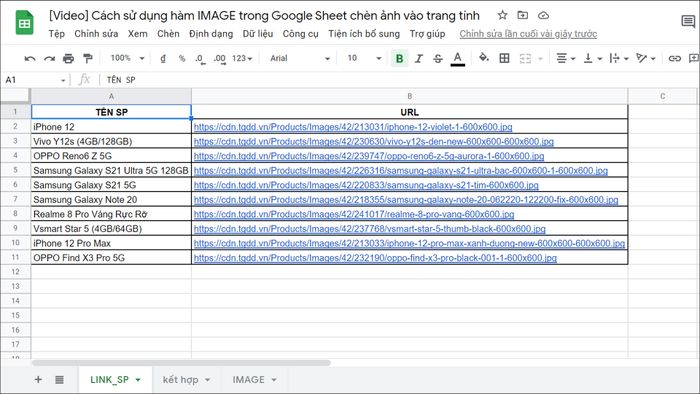Click the A1 name box field
The width and height of the screenshot is (700, 394).
pos(35,80)
